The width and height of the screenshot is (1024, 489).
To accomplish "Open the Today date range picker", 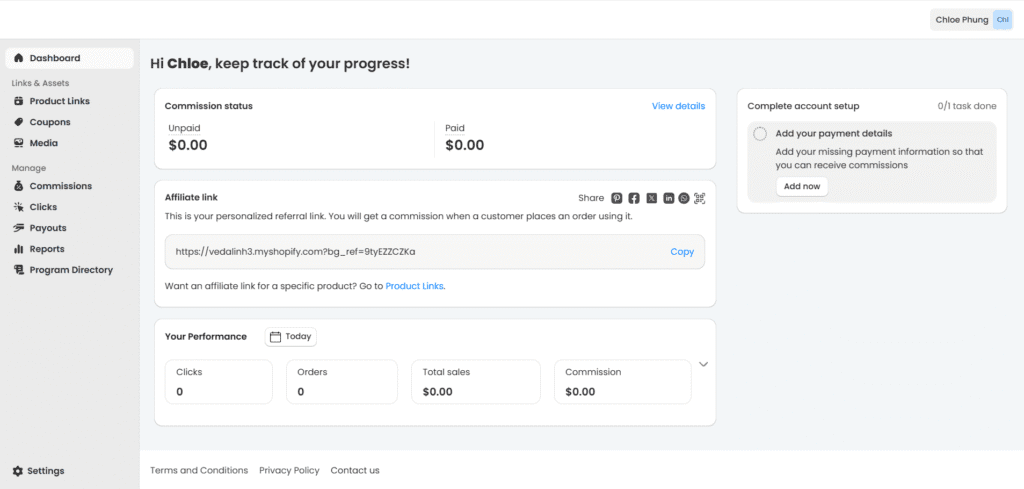I will pos(291,337).
